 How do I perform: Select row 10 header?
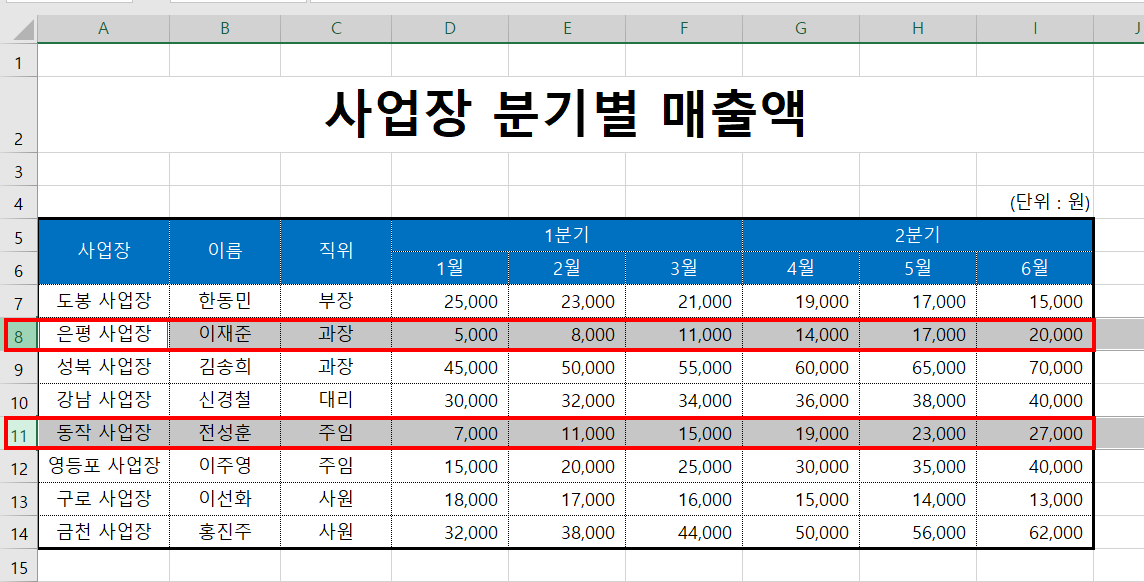click(x=18, y=400)
